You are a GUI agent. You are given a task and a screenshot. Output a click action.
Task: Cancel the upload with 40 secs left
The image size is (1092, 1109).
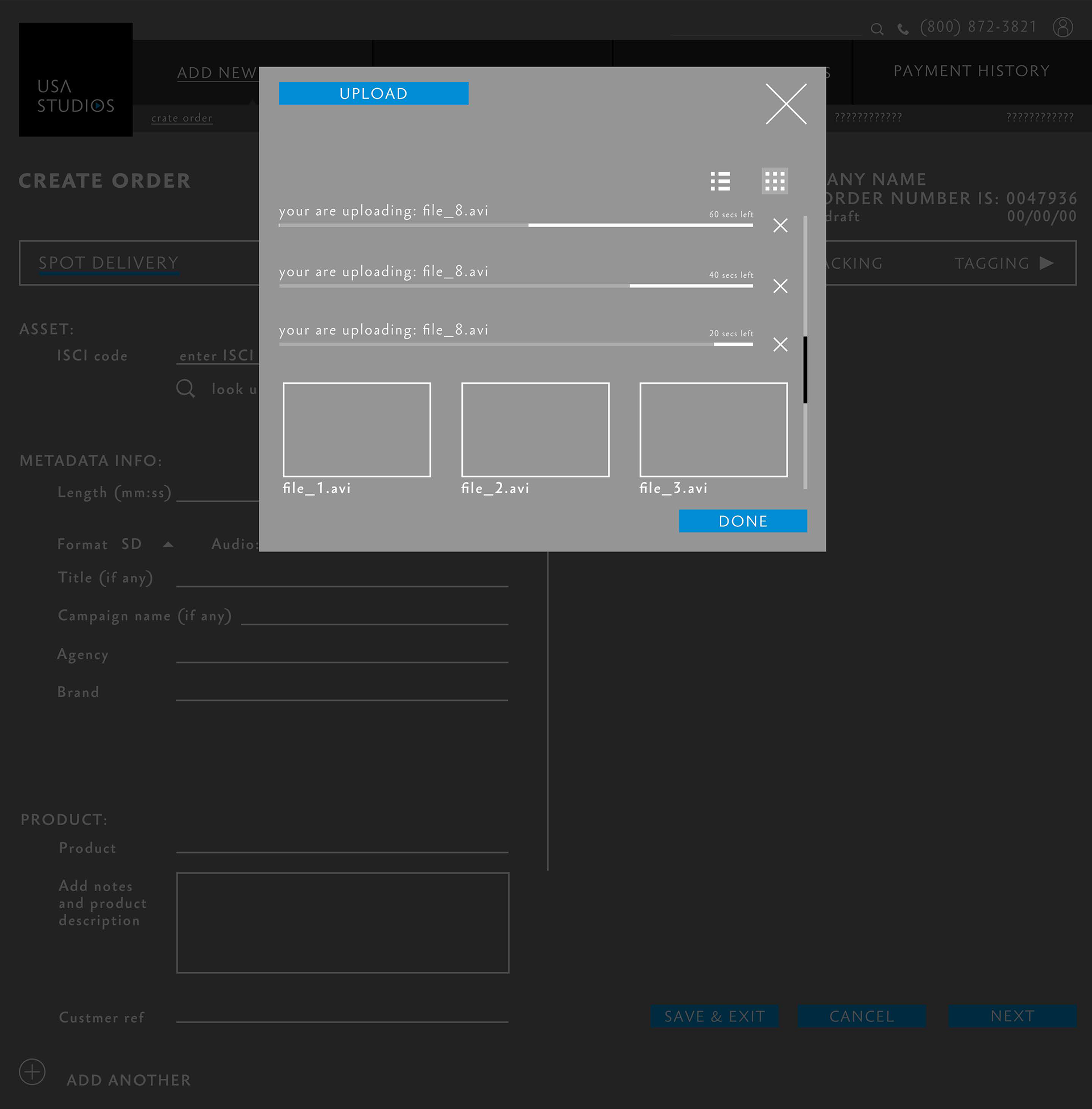click(x=780, y=286)
